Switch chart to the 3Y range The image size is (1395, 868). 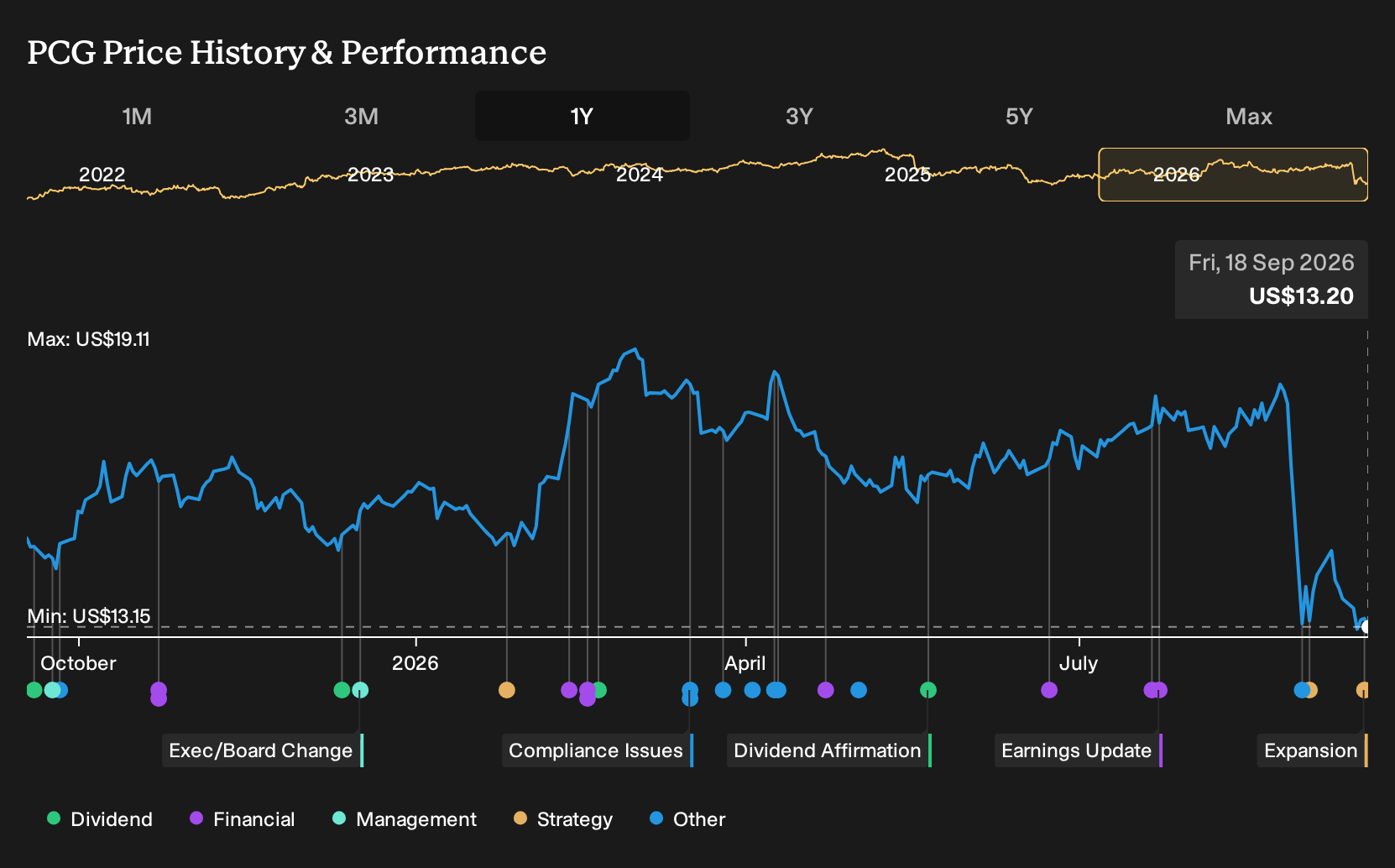point(799,116)
